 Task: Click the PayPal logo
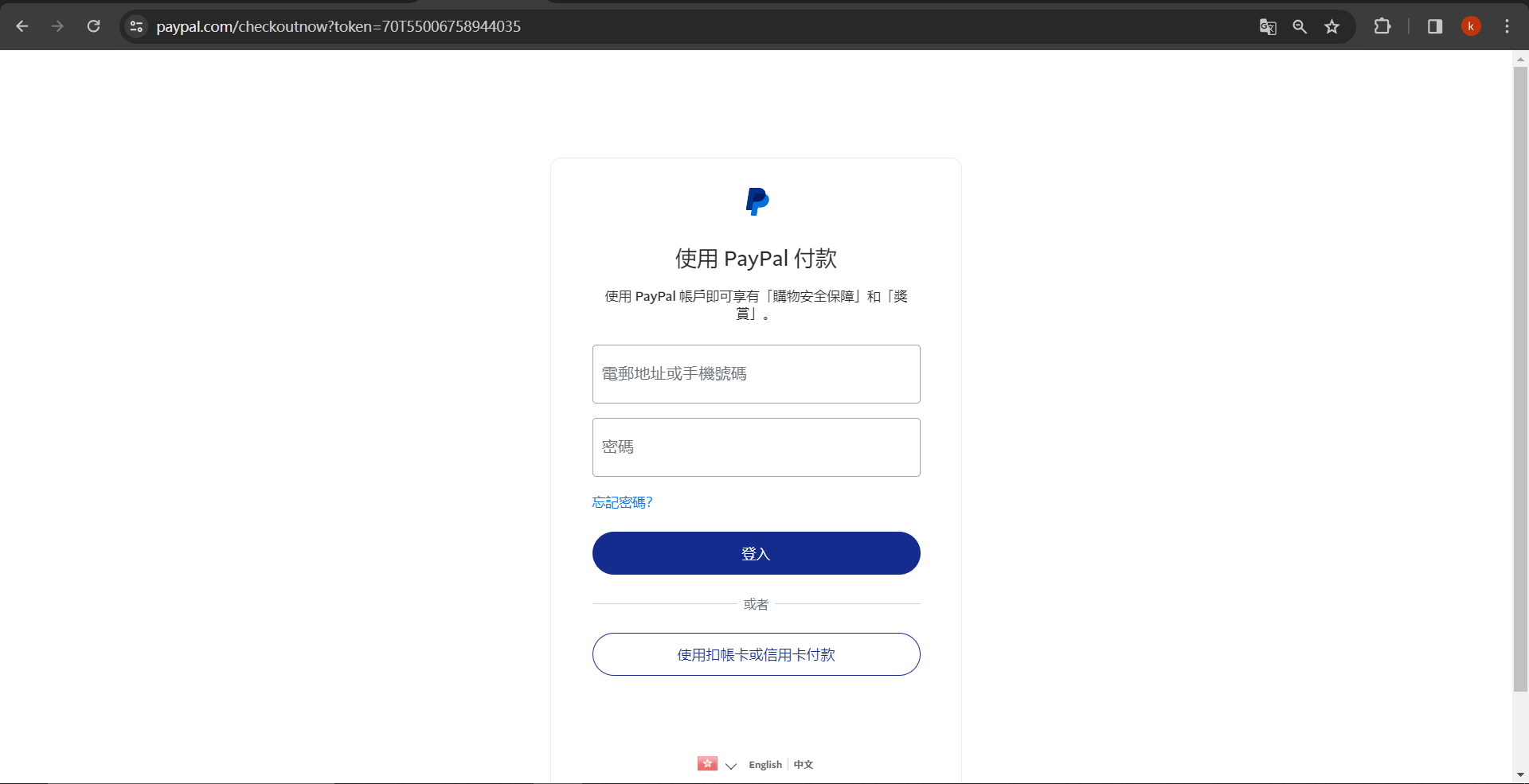(757, 202)
